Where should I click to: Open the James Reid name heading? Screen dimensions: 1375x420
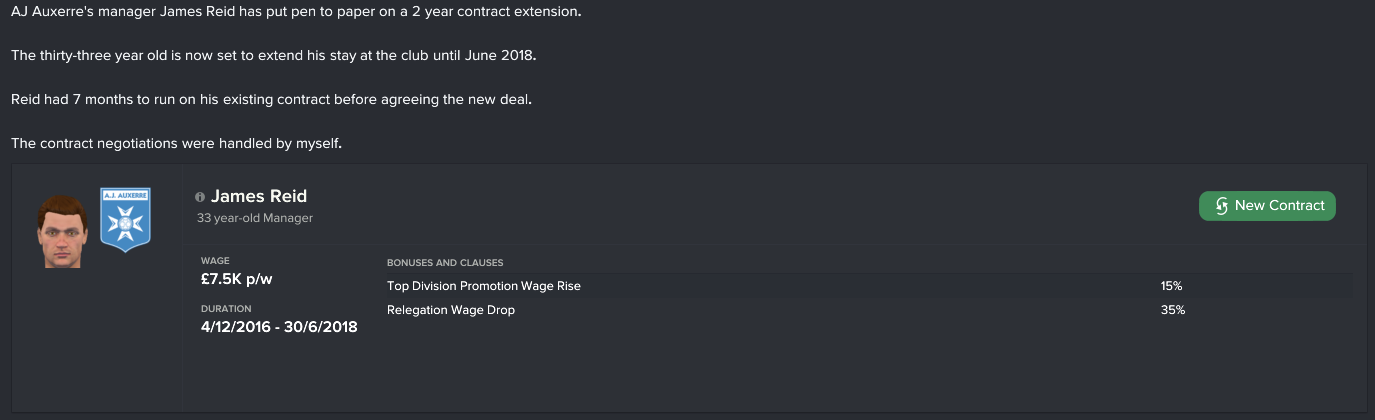pos(258,197)
